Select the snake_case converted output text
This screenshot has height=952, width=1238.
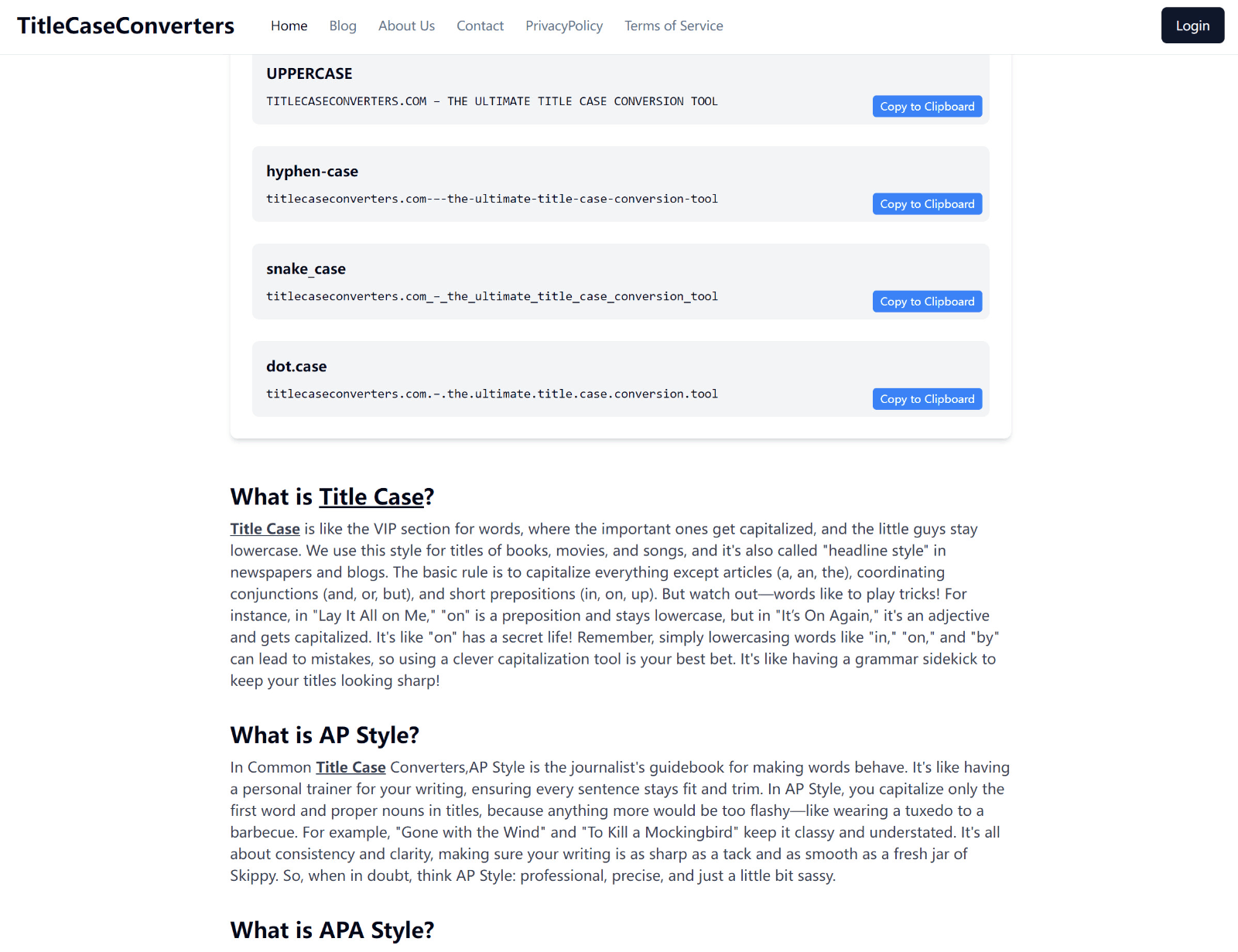[x=492, y=296]
